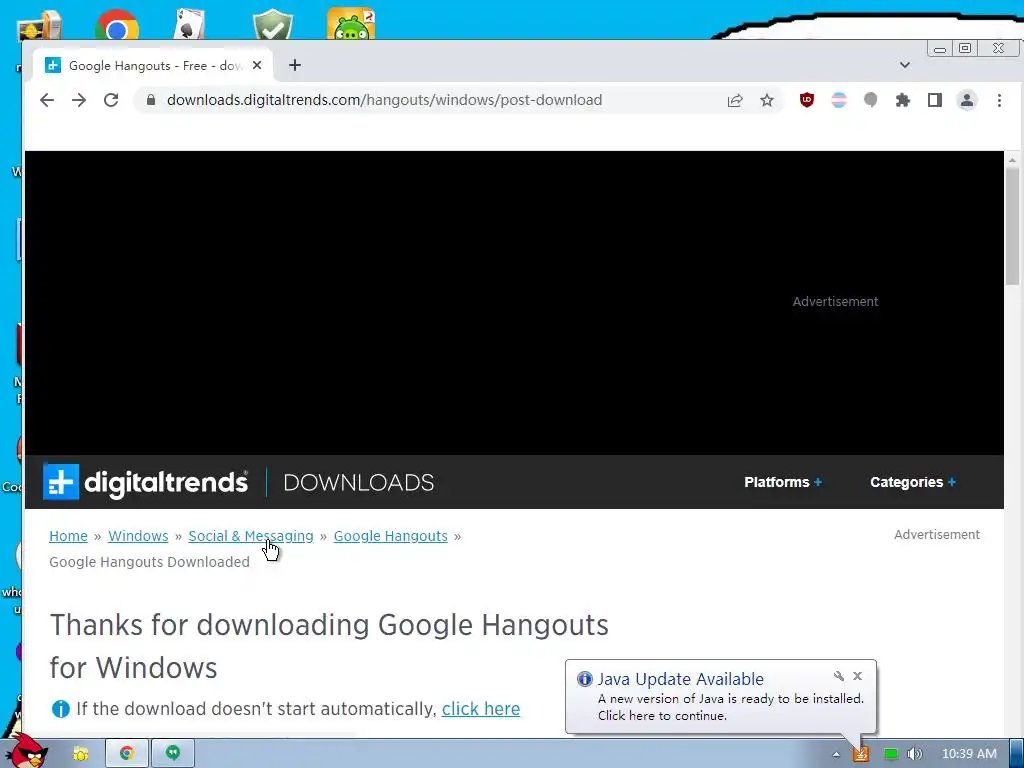Click the Show desktop strip

(1016, 754)
